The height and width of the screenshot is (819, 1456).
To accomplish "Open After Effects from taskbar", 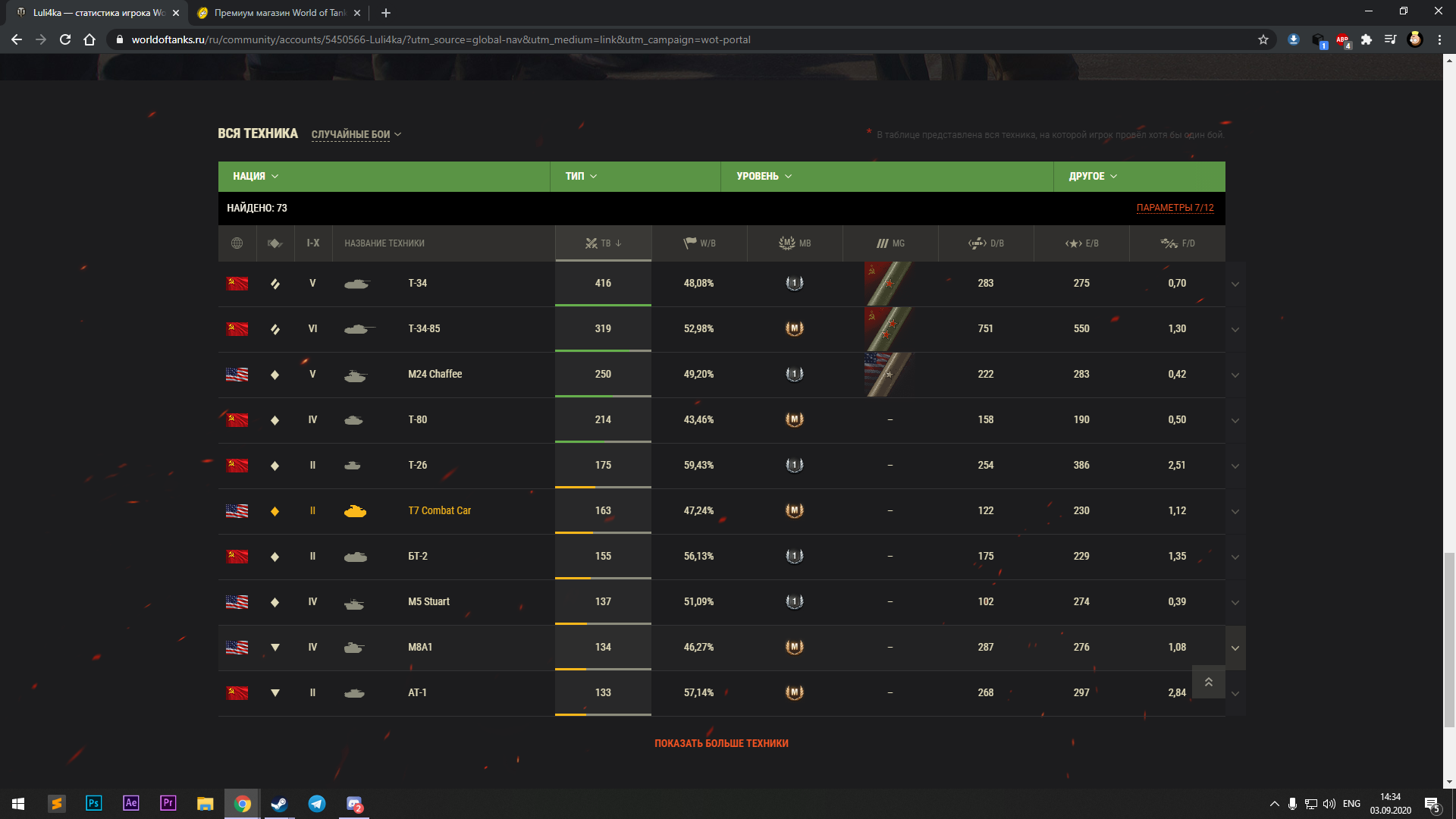I will pos(131,803).
